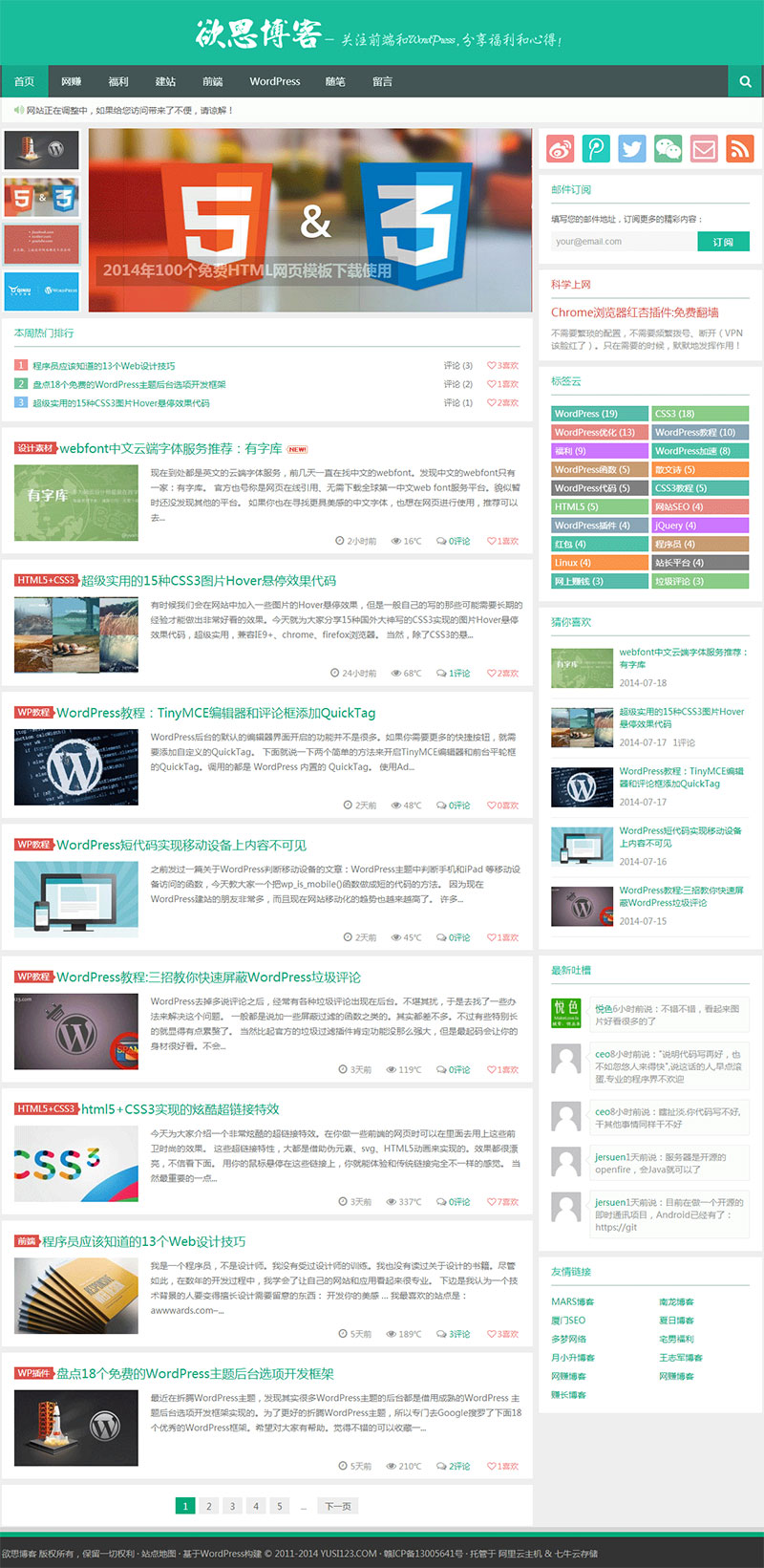This screenshot has width=764, height=1568.
Task: Click the teal Tencent Weibo icon
Action: [x=596, y=148]
